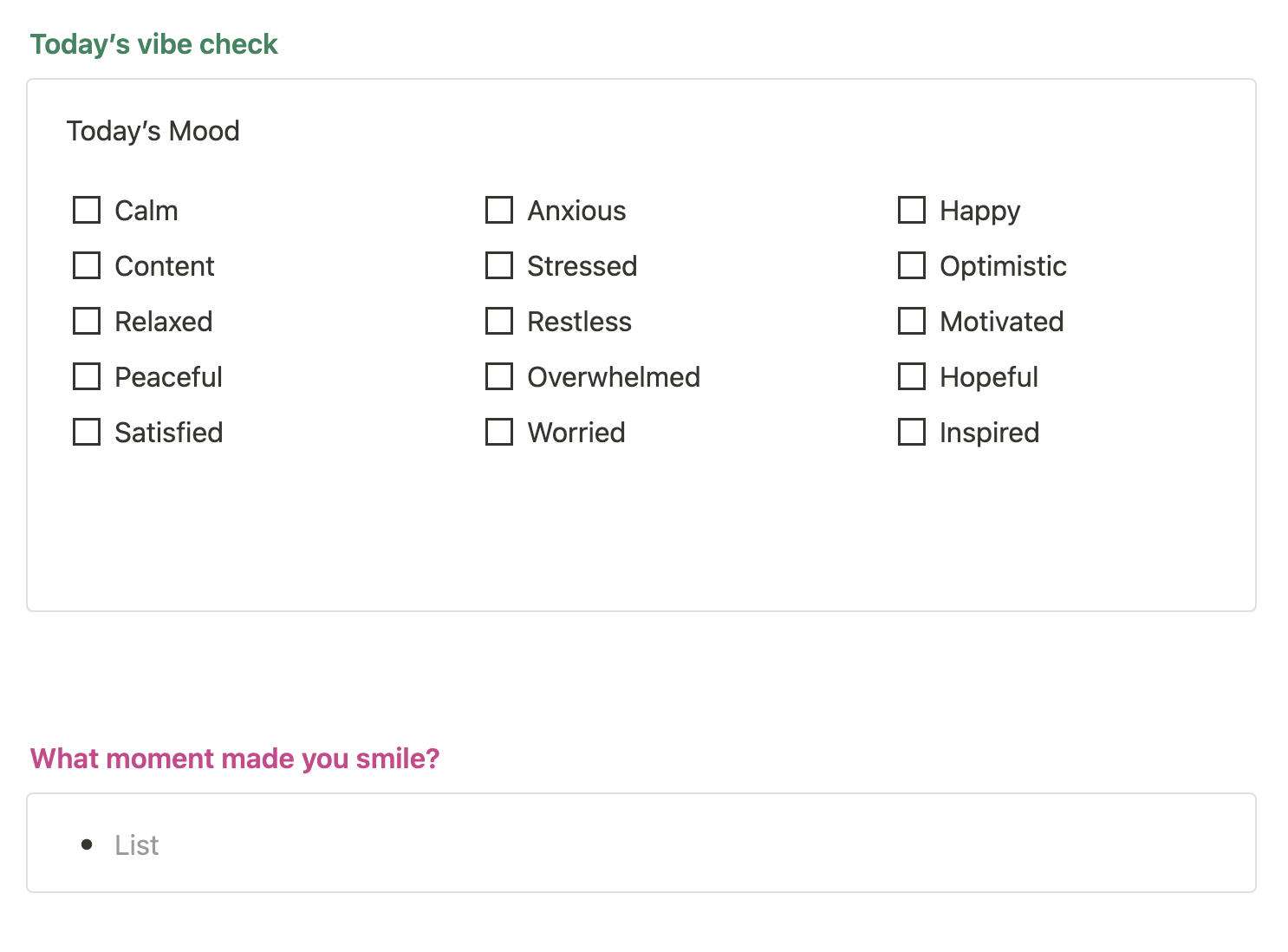Enable the Peaceful mood option
The image size is (1288, 952).
click(87, 376)
